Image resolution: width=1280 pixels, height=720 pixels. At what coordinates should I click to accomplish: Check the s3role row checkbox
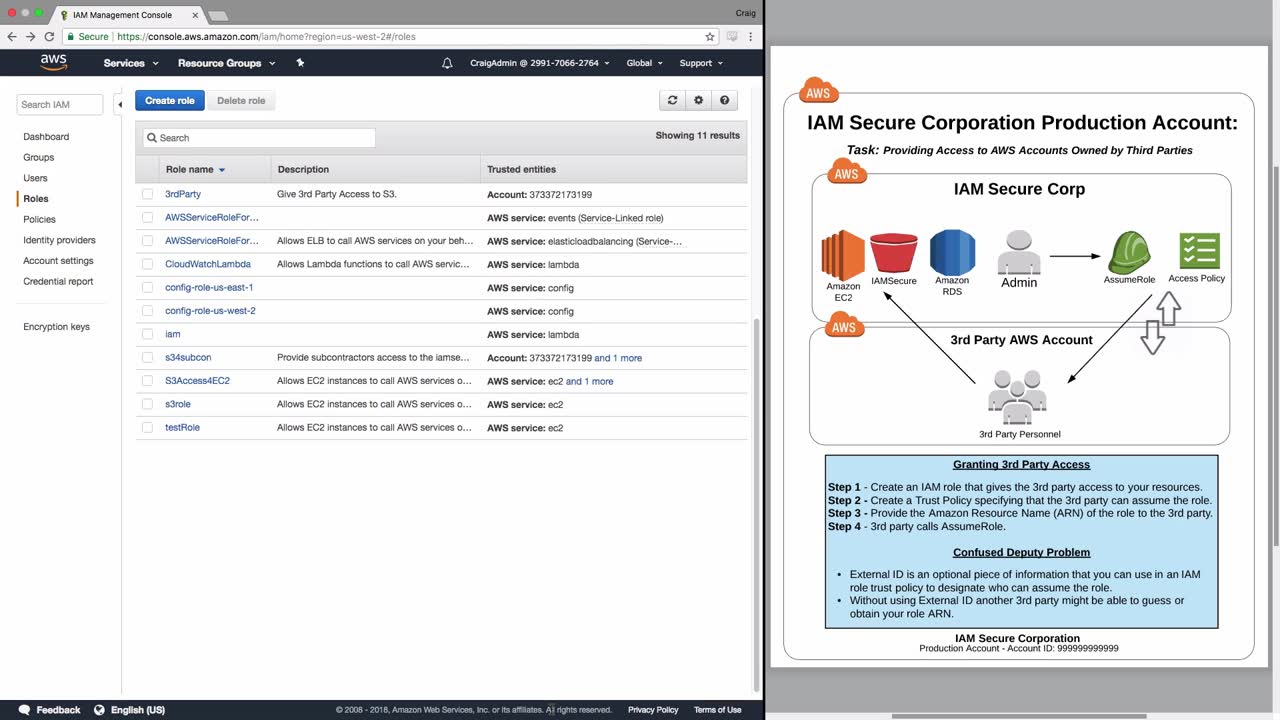(x=148, y=404)
